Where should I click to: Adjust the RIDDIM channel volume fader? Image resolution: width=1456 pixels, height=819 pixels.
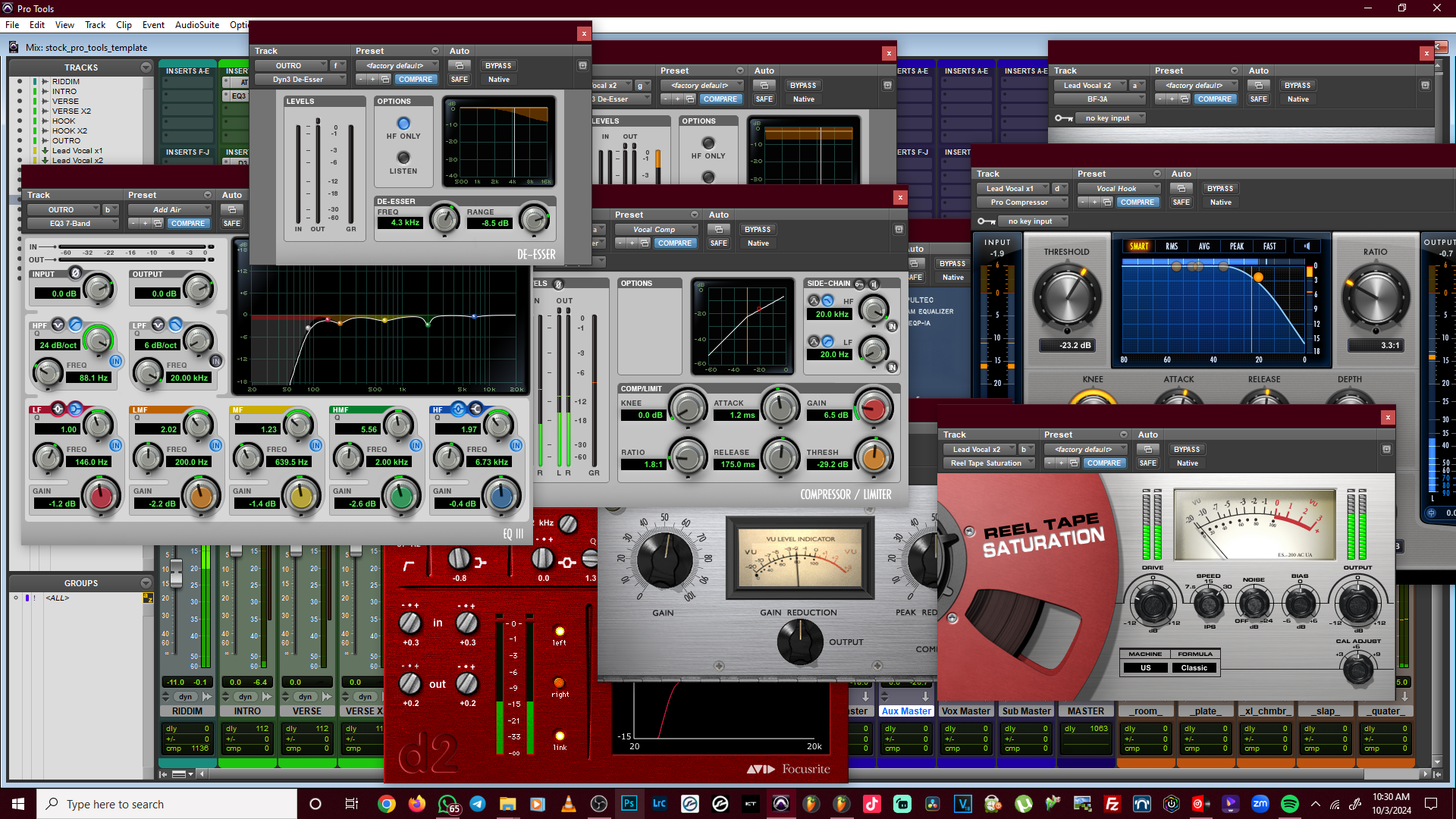tap(176, 573)
